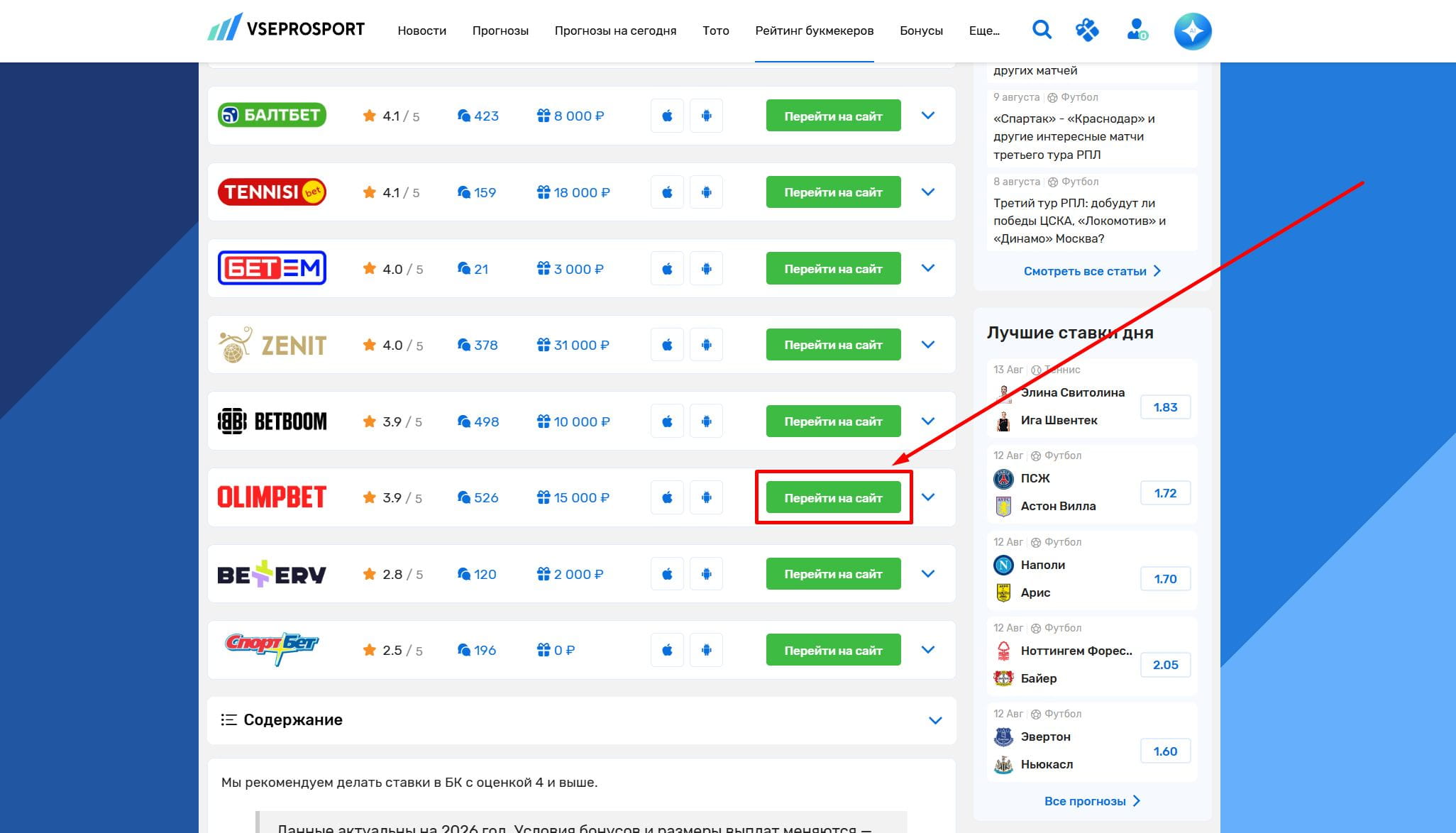1456x833 pixels.
Task: Click the Betboom bookmaker logo
Action: point(272,421)
